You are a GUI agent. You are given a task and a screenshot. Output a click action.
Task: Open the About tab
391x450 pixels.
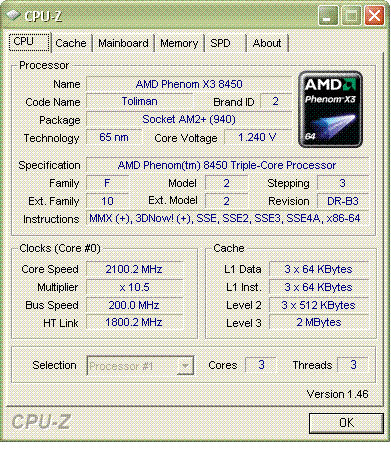(267, 43)
